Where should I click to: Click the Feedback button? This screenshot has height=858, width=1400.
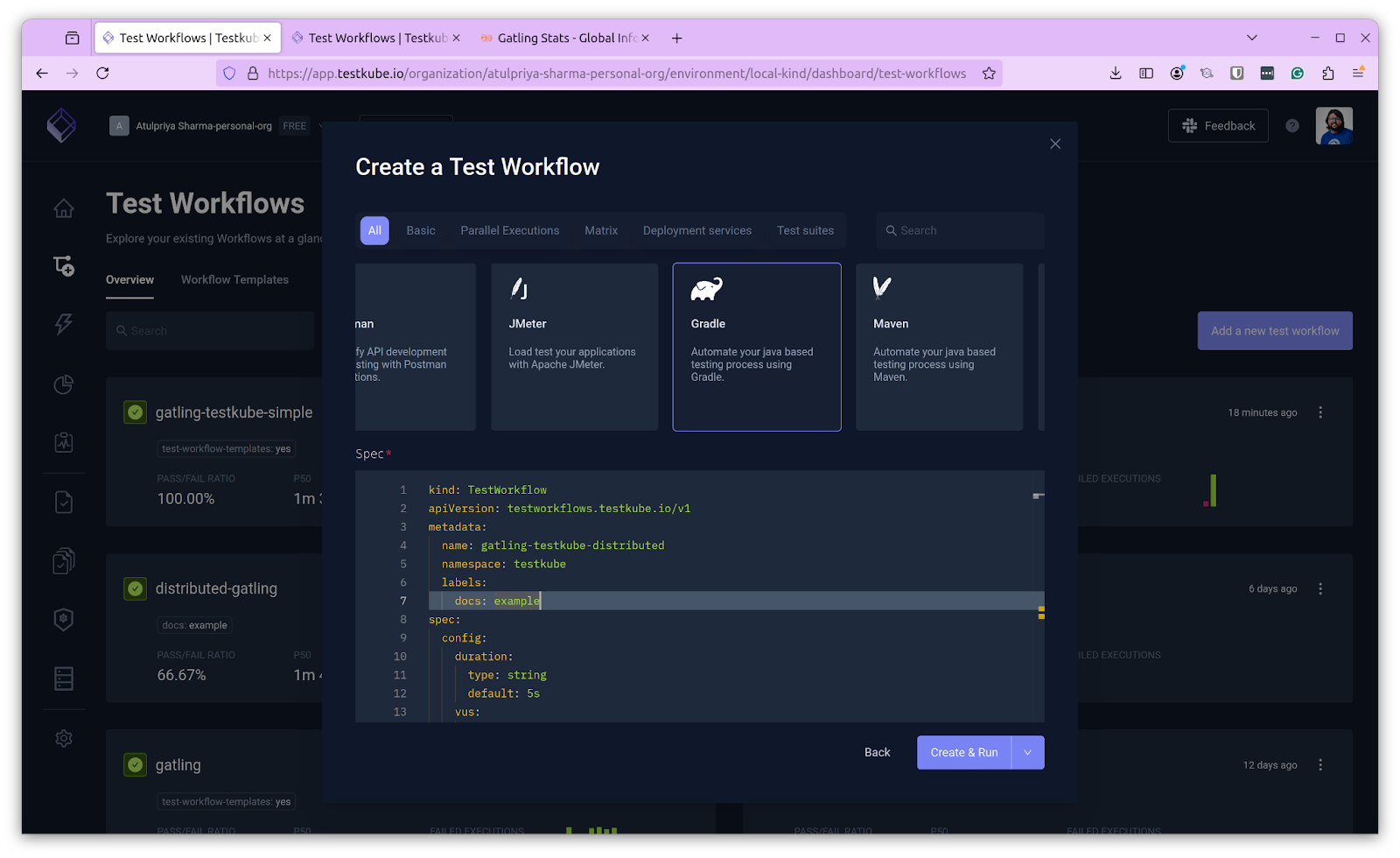coord(1218,126)
